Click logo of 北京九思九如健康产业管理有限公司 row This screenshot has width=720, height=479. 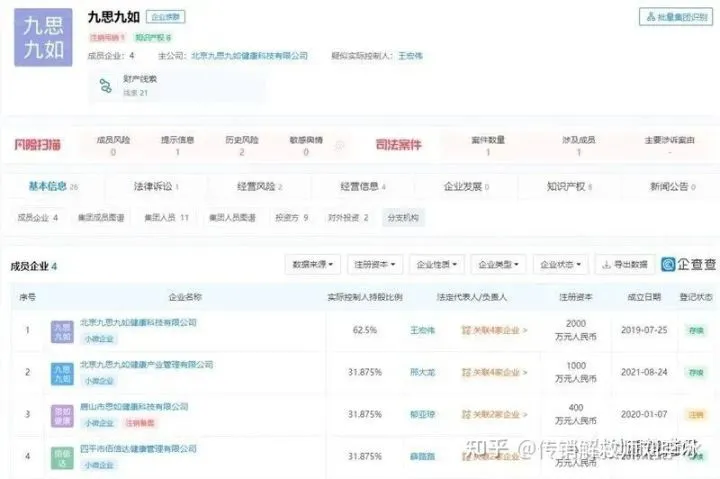(x=63, y=373)
